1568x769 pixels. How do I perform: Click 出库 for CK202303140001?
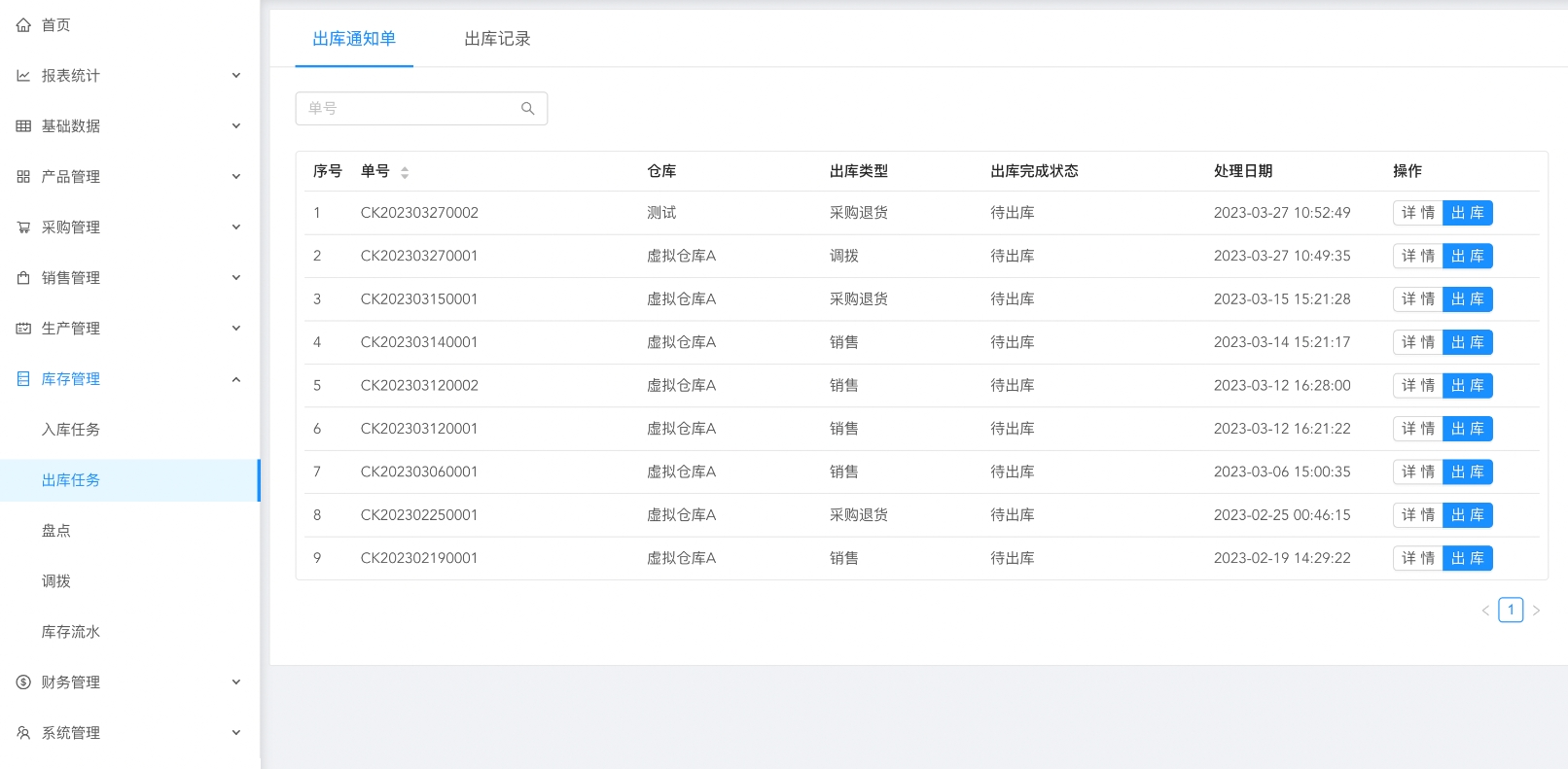pyautogui.click(x=1468, y=342)
